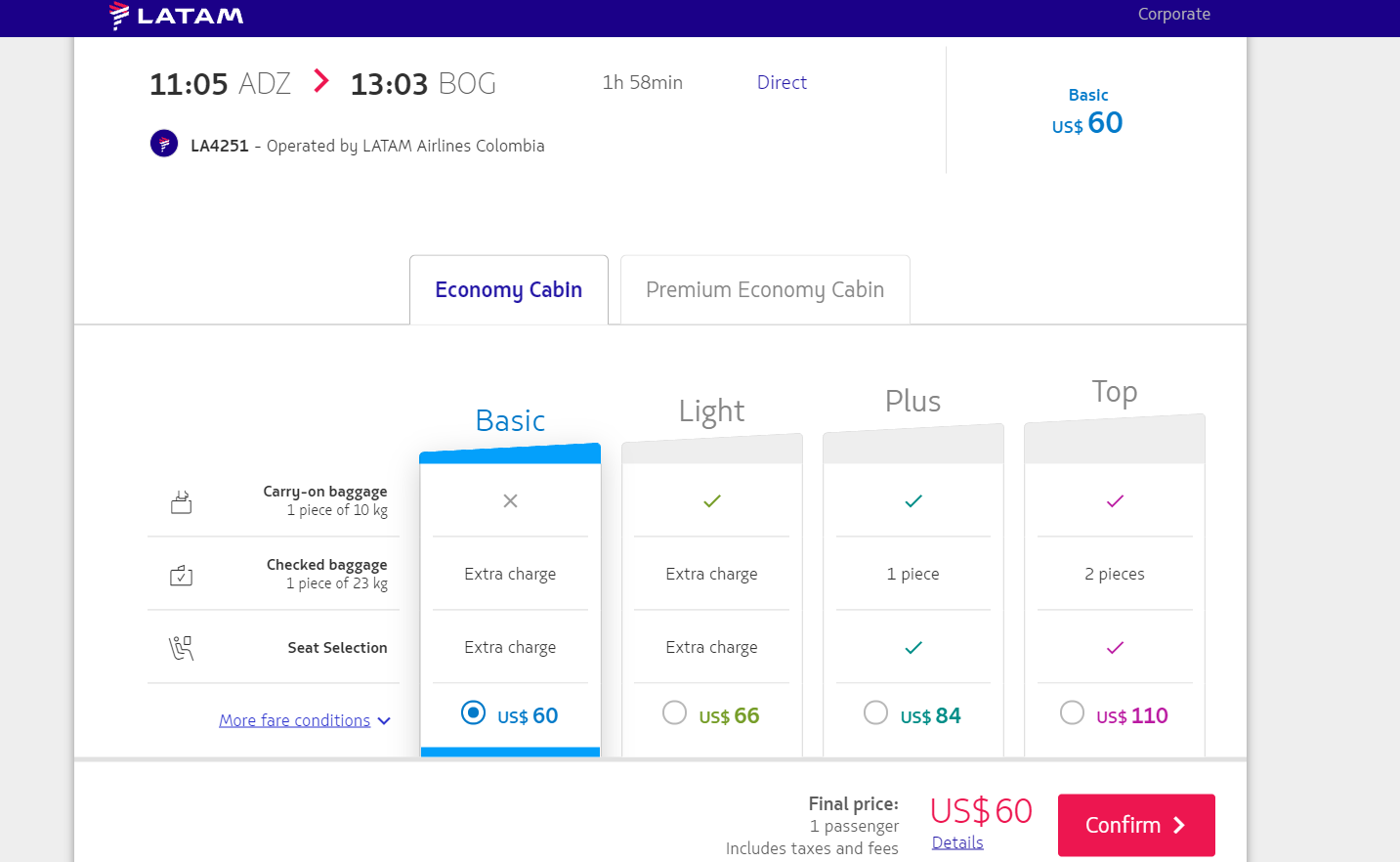Screen dimensions: 1400x862
Task: Open the Direct flight details link
Action: 782,83
